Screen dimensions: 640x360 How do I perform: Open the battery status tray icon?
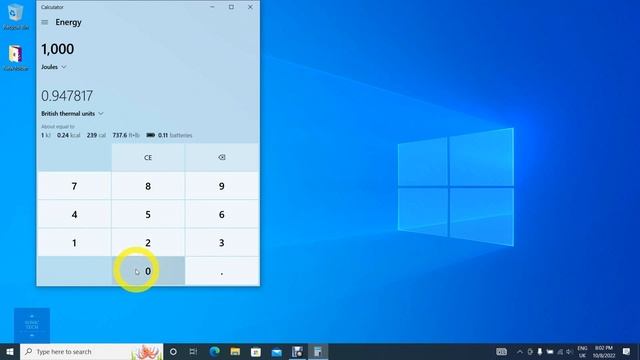(x=550, y=351)
